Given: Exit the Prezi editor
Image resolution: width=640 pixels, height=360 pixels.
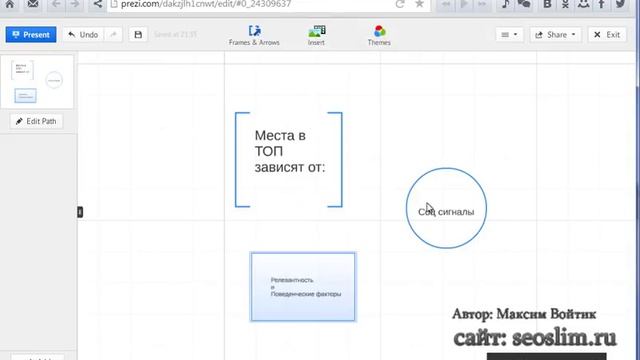Looking at the screenshot, I should click(607, 35).
